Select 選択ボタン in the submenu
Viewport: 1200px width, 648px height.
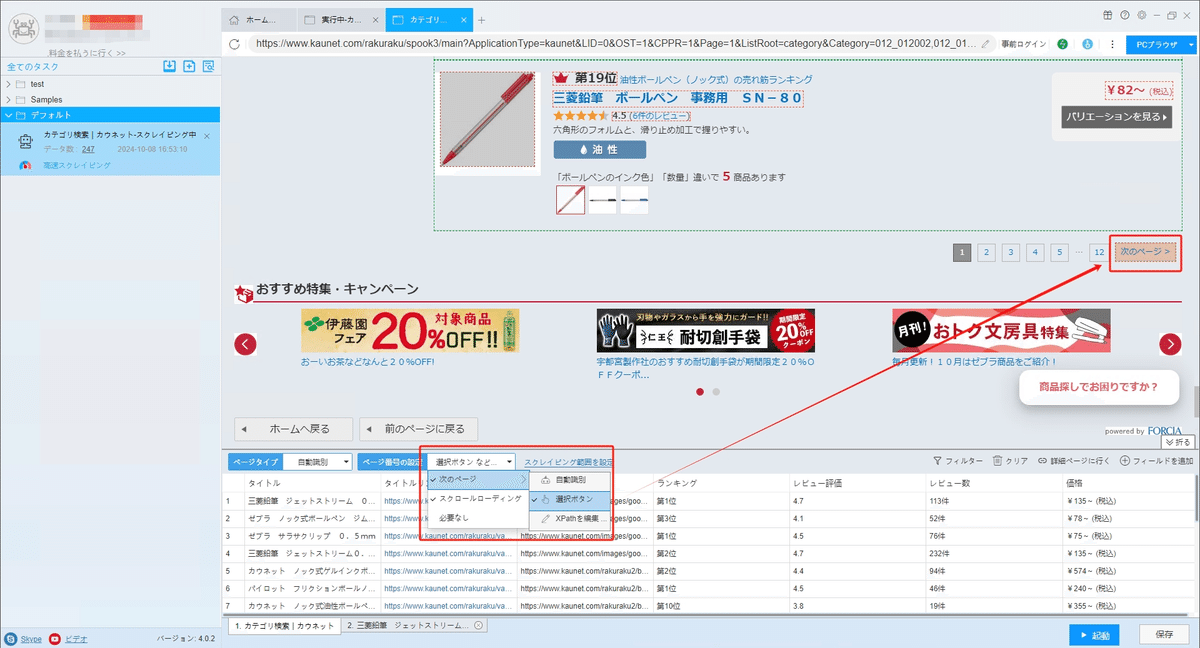click(569, 499)
